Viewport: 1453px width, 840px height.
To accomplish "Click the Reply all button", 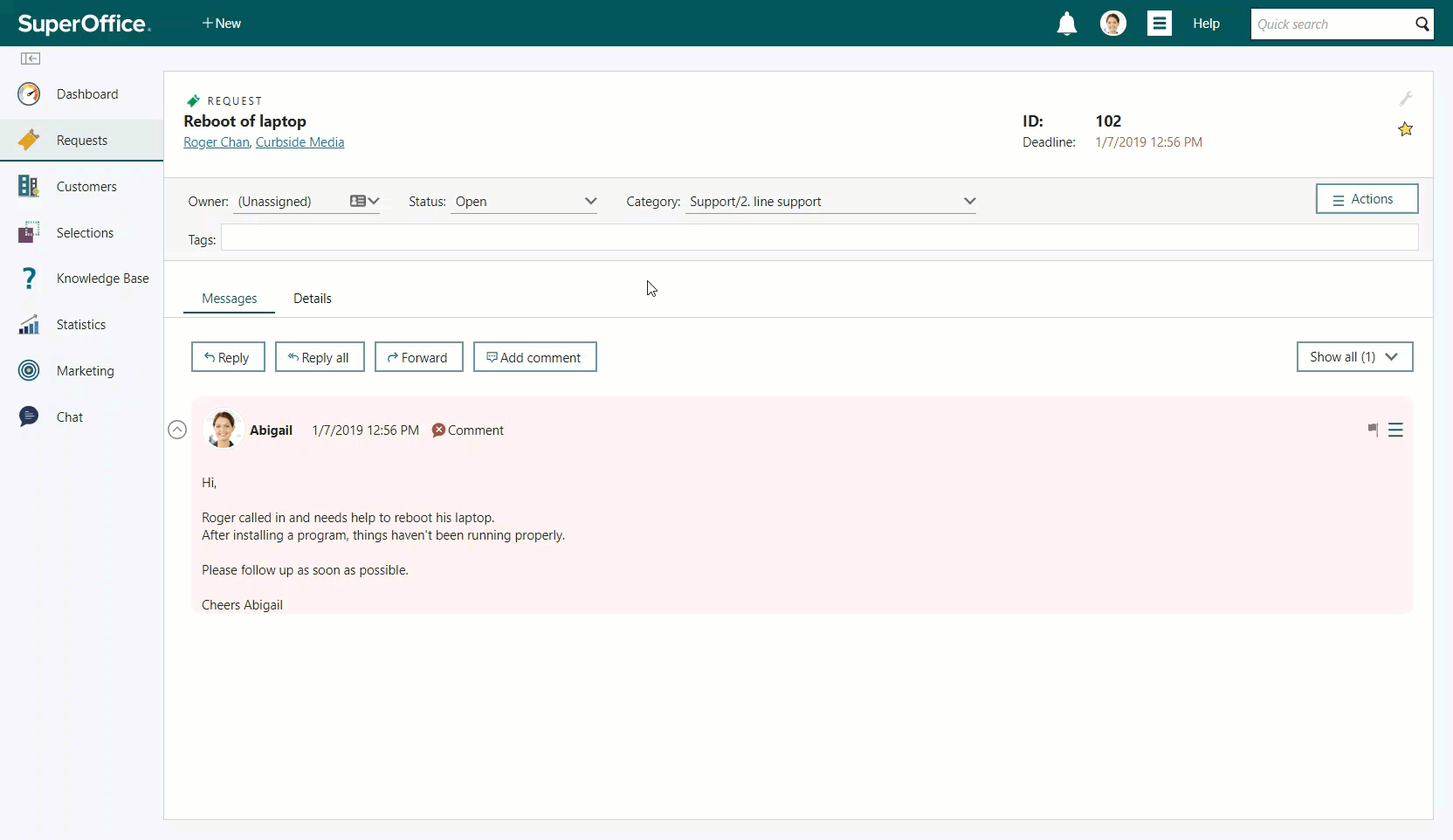I will (320, 357).
